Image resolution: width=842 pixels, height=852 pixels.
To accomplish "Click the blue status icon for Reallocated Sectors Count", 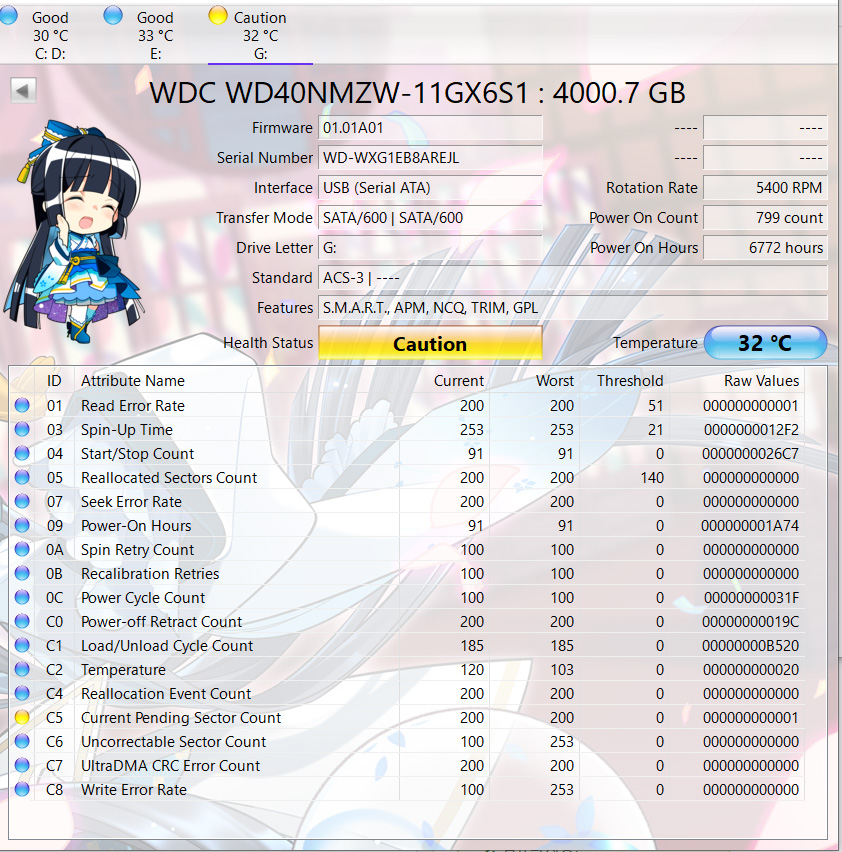I will click(x=22, y=477).
